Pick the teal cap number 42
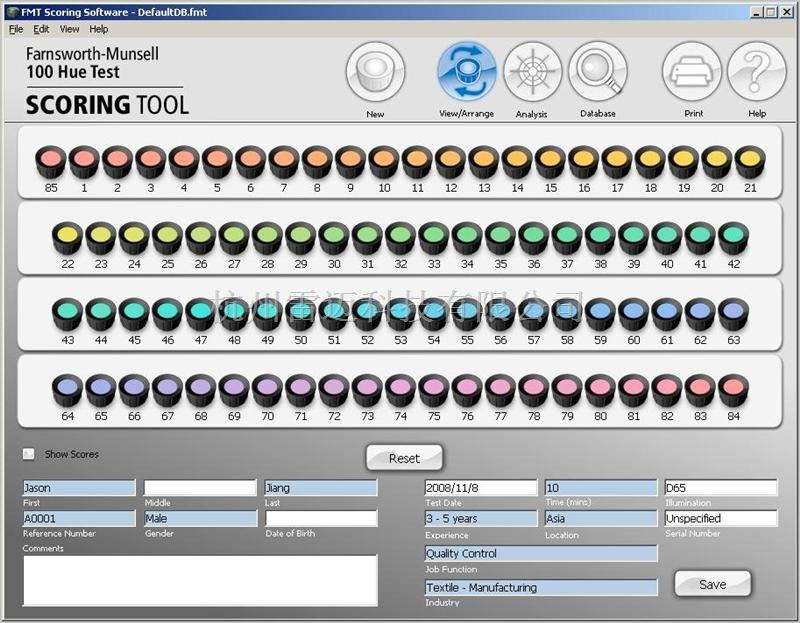The height and width of the screenshot is (623, 800). [x=734, y=238]
